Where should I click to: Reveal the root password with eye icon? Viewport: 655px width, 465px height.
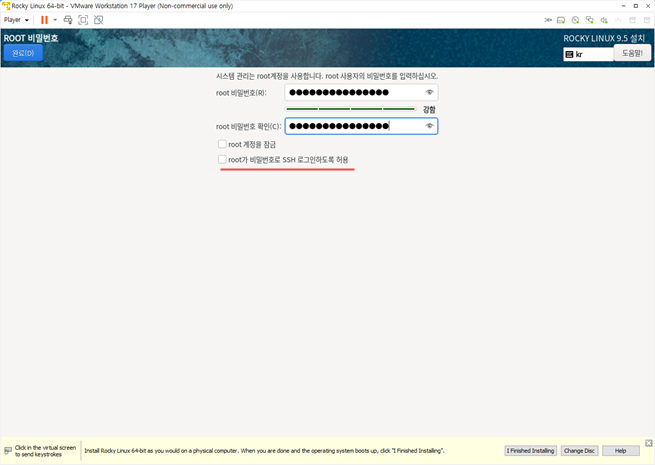pos(429,92)
